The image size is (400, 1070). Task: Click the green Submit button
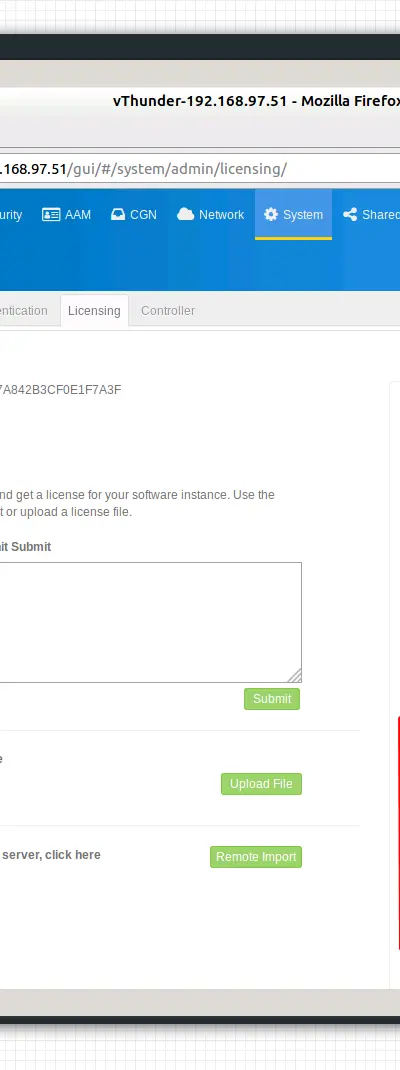pyautogui.click(x=272, y=699)
